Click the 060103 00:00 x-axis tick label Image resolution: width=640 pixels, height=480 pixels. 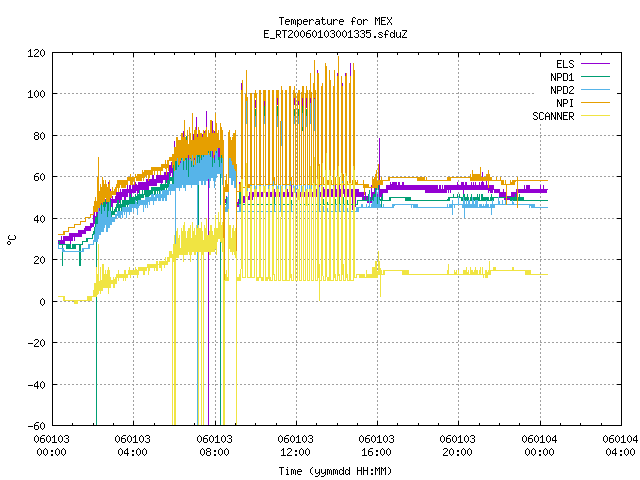click(x=52, y=446)
